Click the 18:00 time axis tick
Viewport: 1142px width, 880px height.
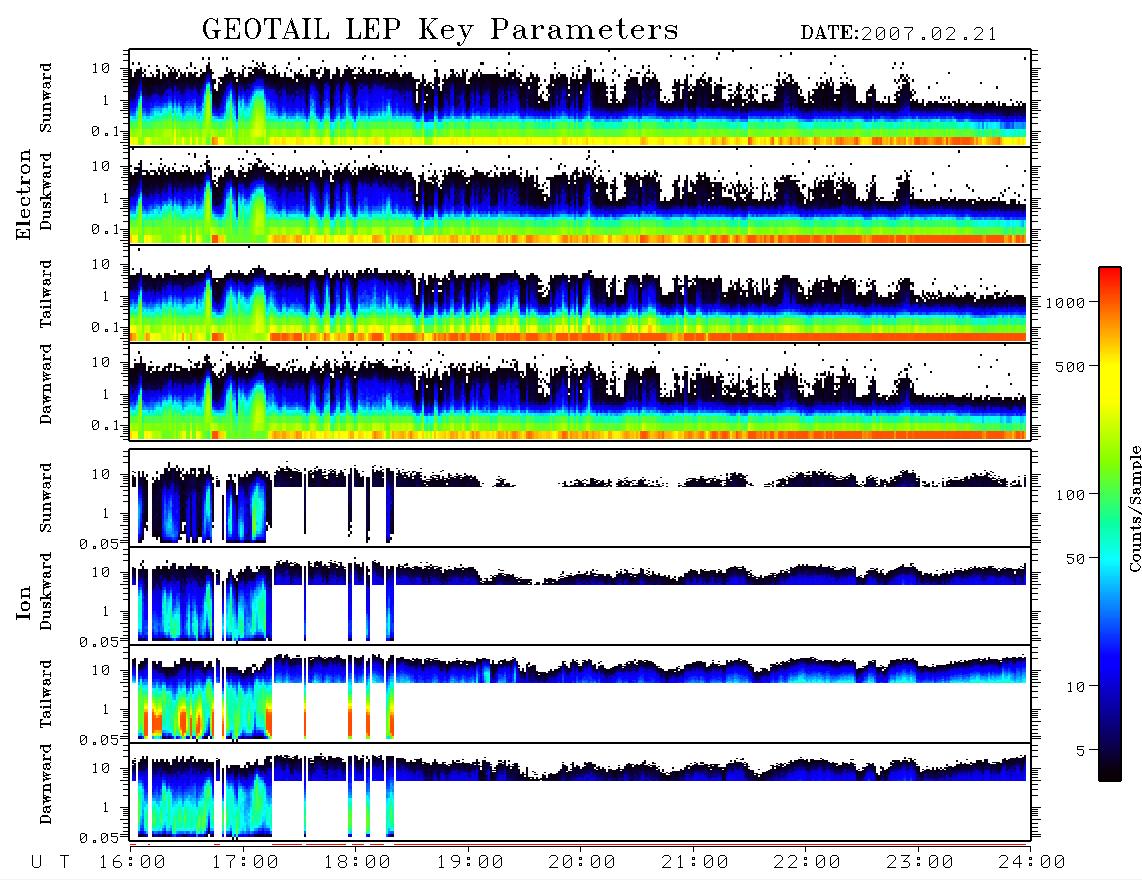[358, 863]
